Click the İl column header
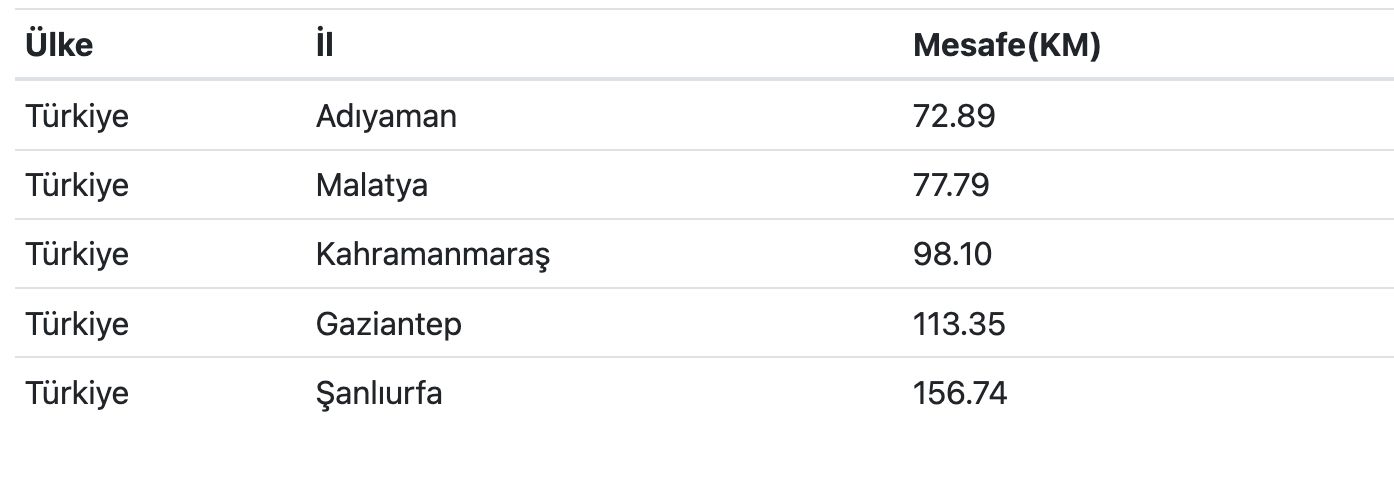 [x=324, y=46]
